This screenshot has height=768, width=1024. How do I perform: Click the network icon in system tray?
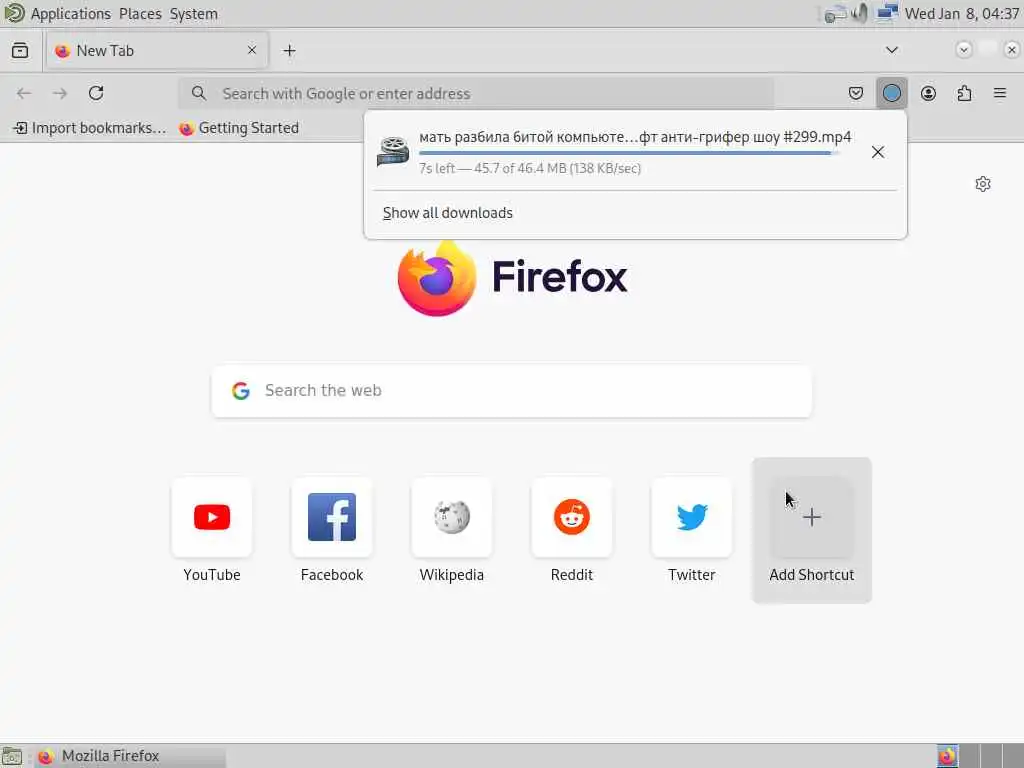click(886, 13)
